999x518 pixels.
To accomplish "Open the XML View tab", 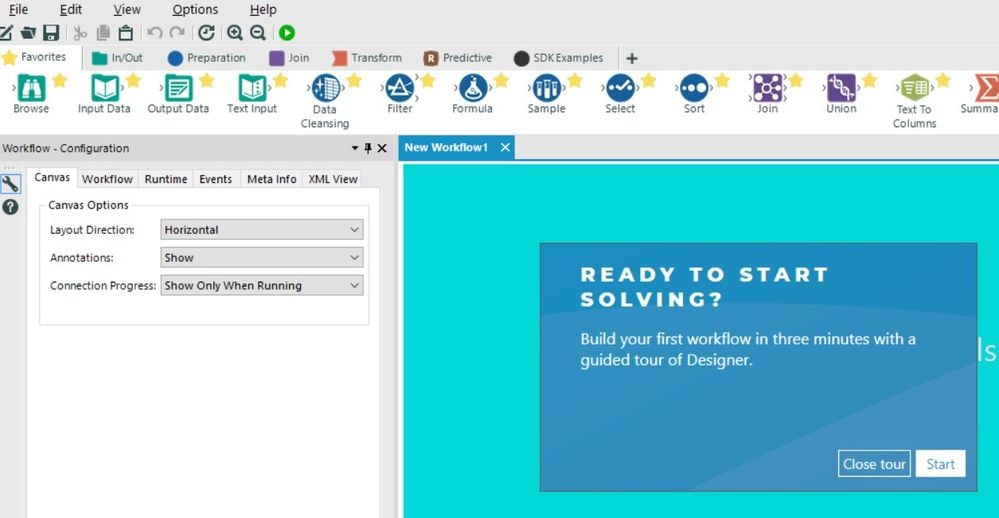I will 333,179.
